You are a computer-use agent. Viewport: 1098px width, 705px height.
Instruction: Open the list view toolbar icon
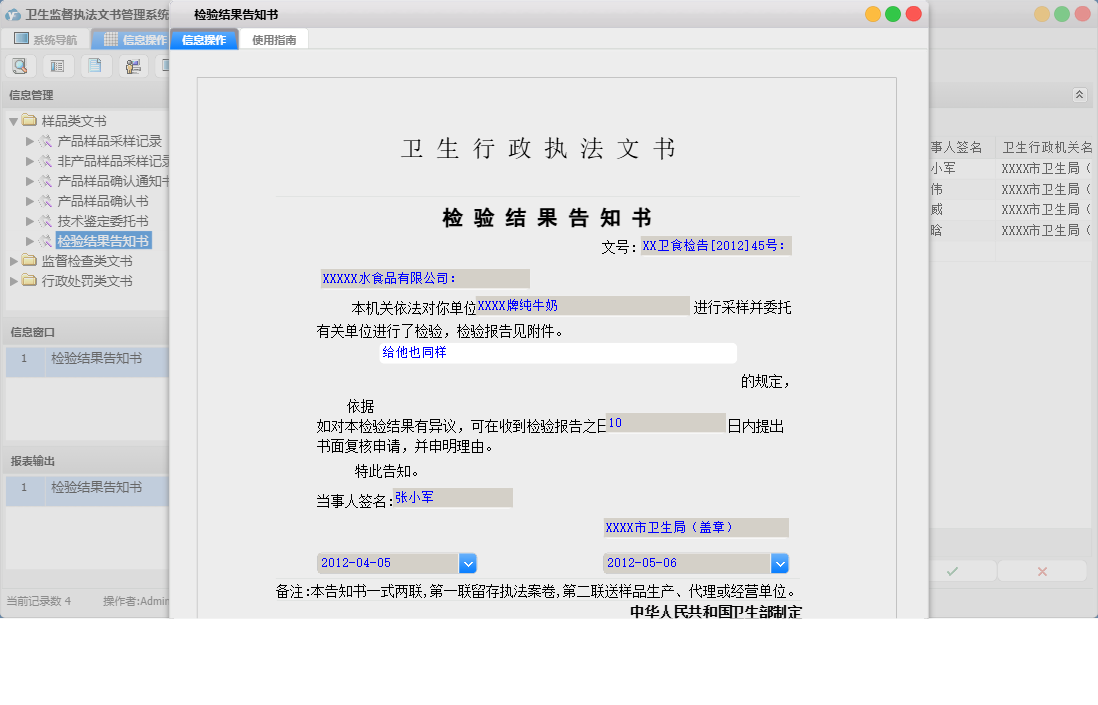[x=57, y=65]
